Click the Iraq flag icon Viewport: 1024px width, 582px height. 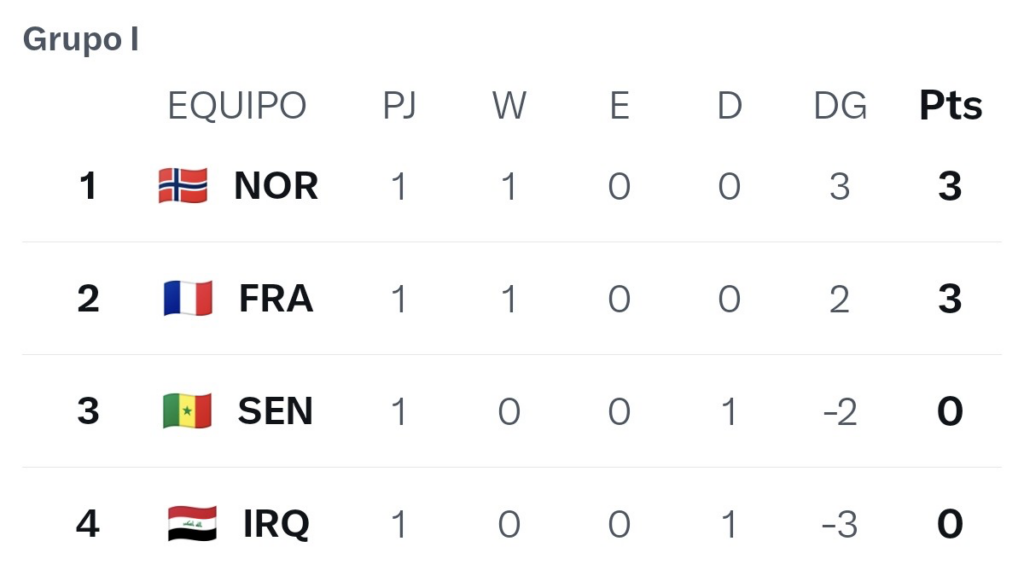pyautogui.click(x=192, y=523)
